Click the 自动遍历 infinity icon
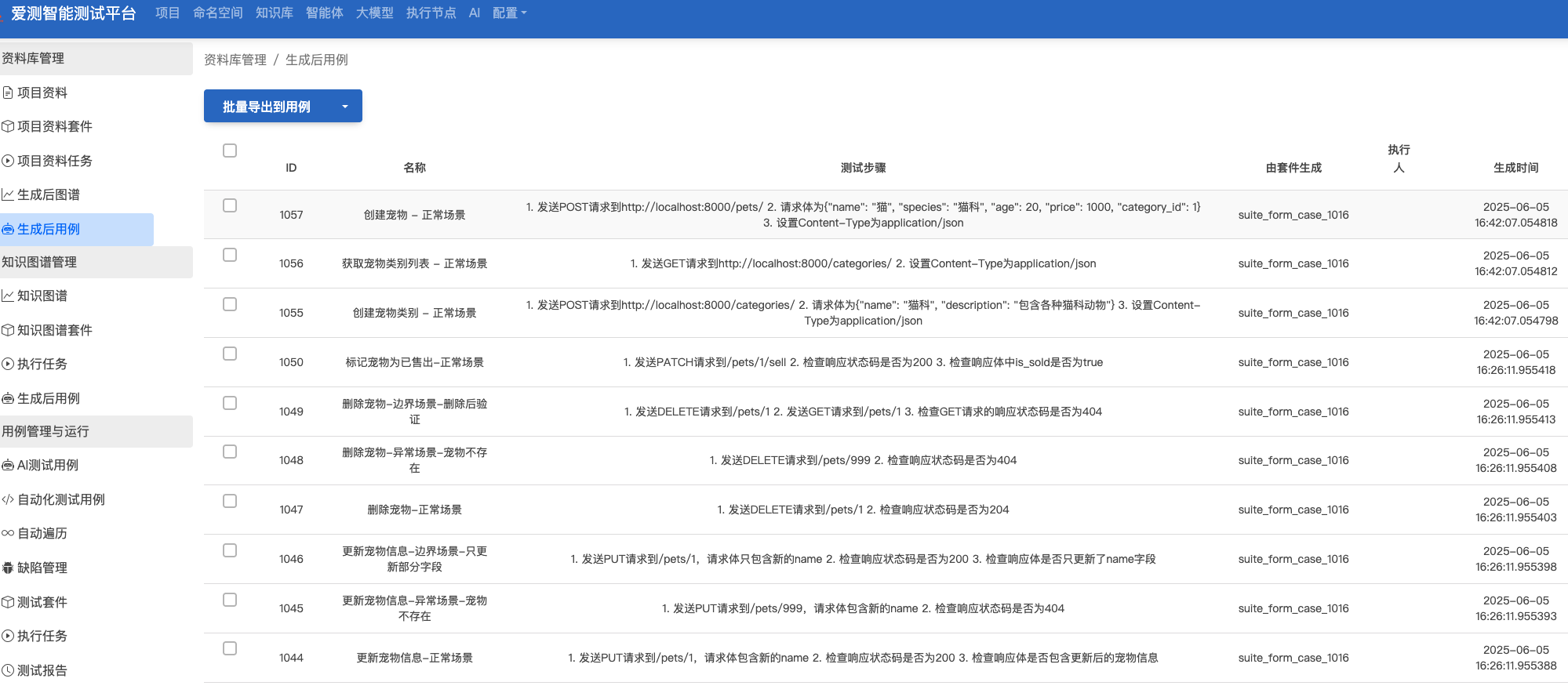 (x=8, y=533)
